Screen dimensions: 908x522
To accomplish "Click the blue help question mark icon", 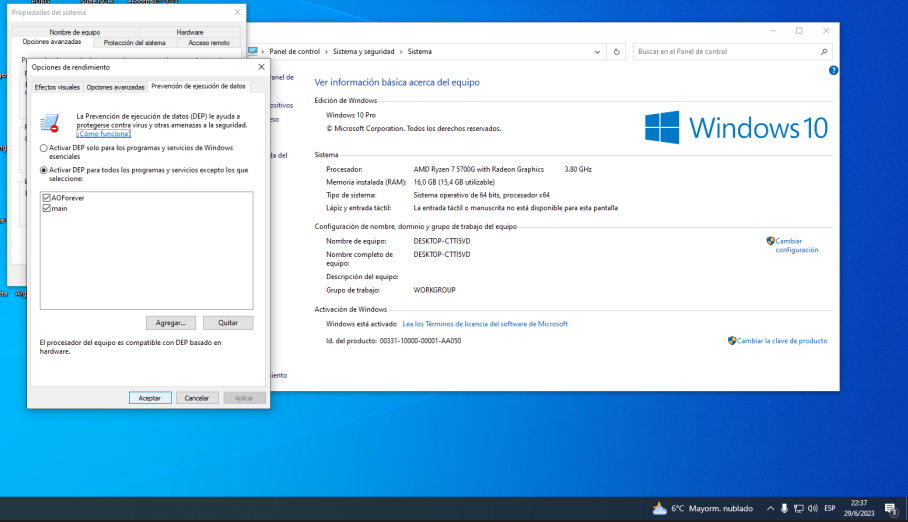I will pos(833,71).
